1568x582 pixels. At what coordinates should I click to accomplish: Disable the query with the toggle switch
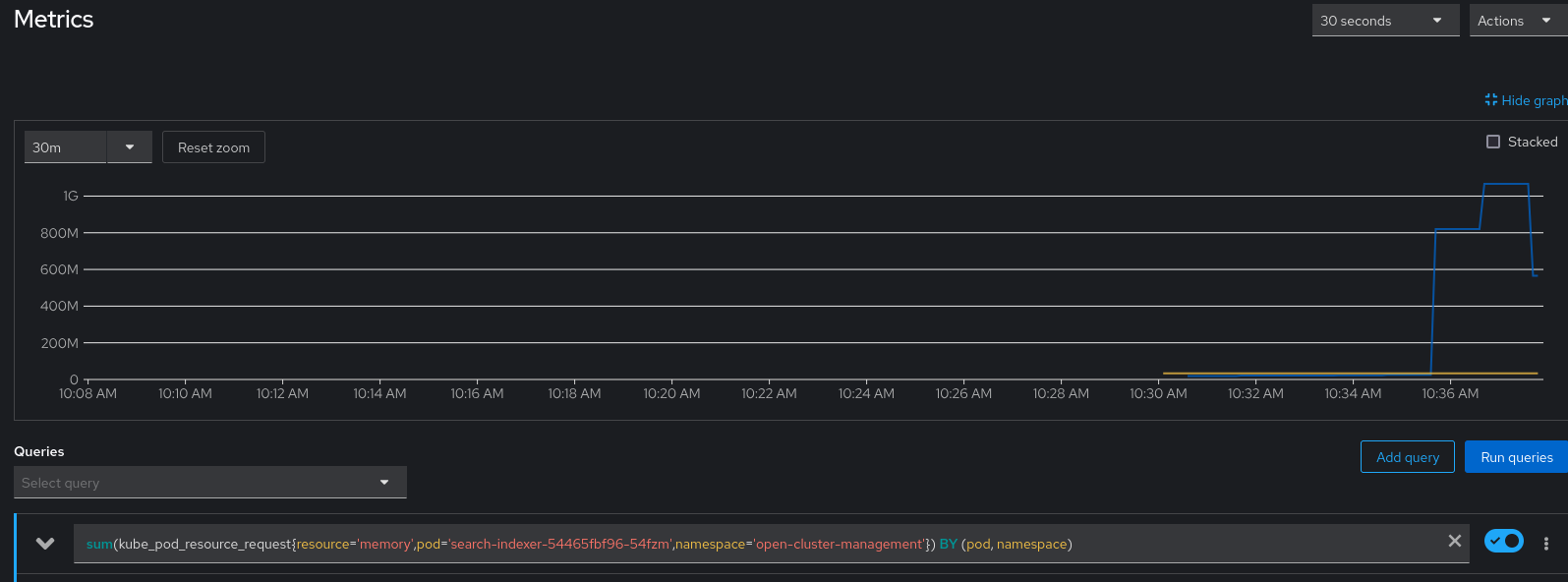(1503, 542)
